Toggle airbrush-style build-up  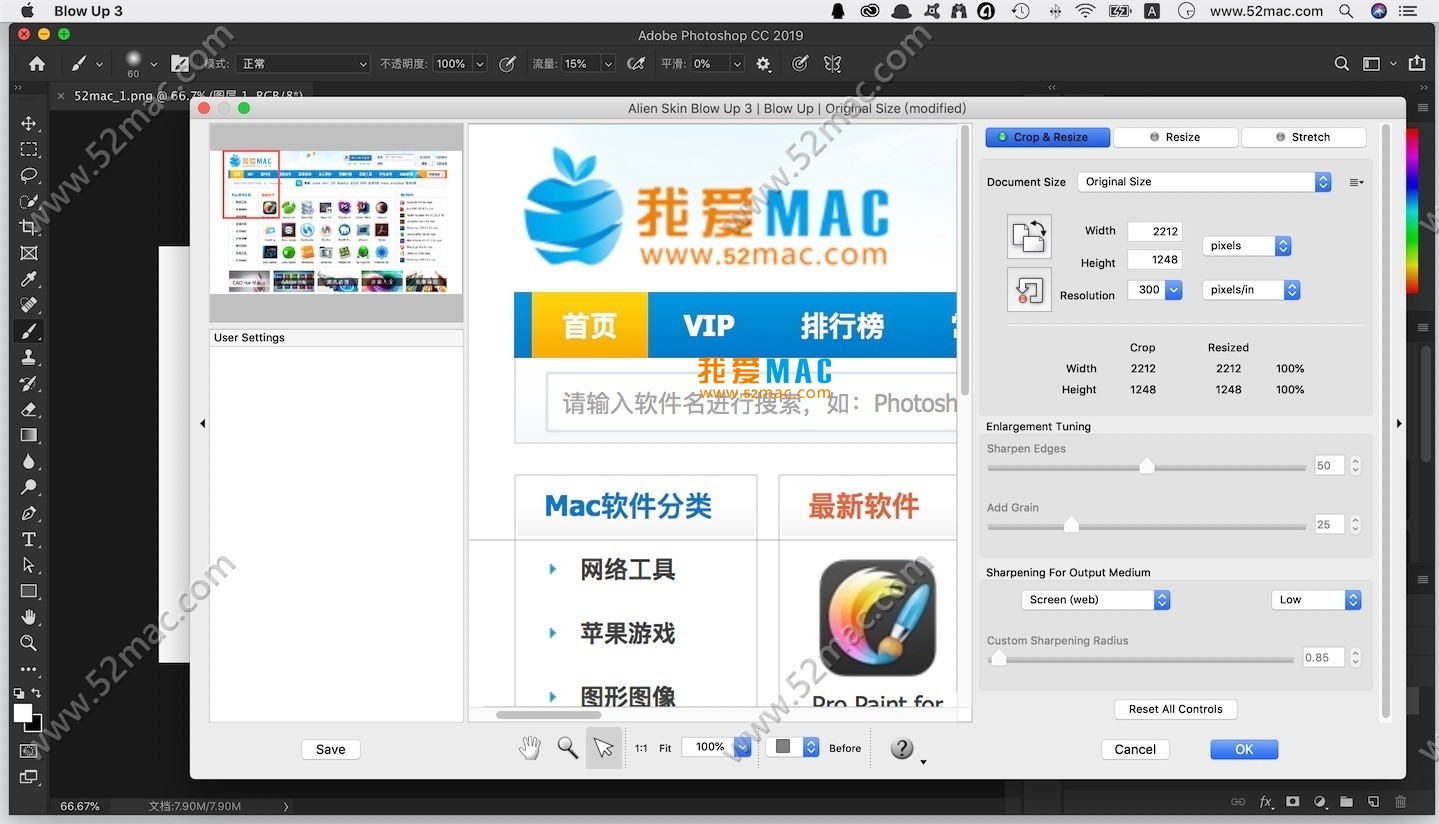636,63
